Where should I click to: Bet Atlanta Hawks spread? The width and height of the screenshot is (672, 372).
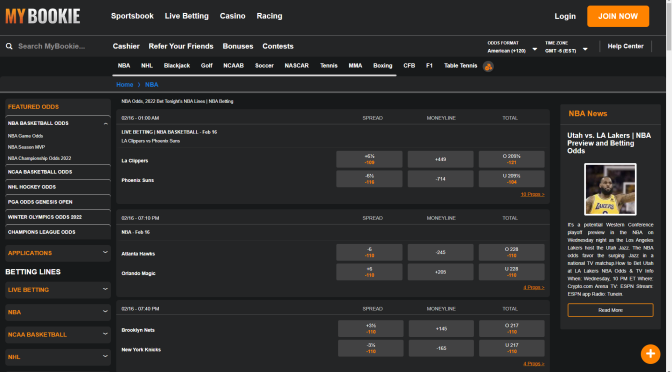369,252
